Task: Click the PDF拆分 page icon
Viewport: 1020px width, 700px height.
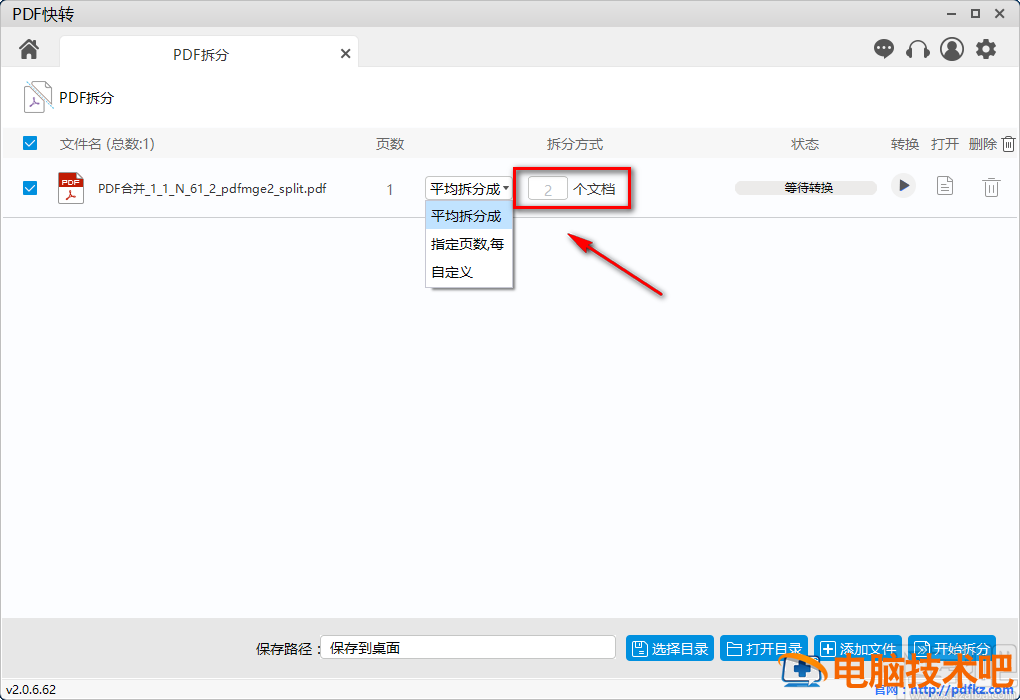Action: click(38, 97)
